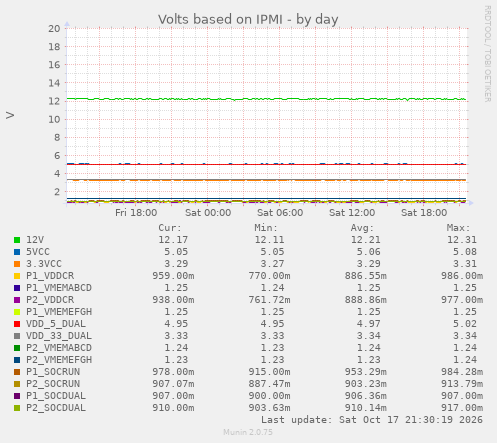Select the 12V legend label
Image resolution: width=497 pixels, height=443 pixels.
click(35, 240)
